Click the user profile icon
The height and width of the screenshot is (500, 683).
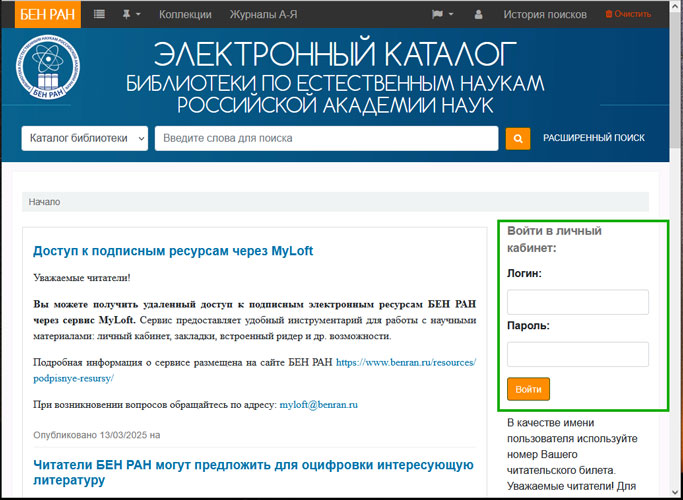pyautogui.click(x=478, y=14)
